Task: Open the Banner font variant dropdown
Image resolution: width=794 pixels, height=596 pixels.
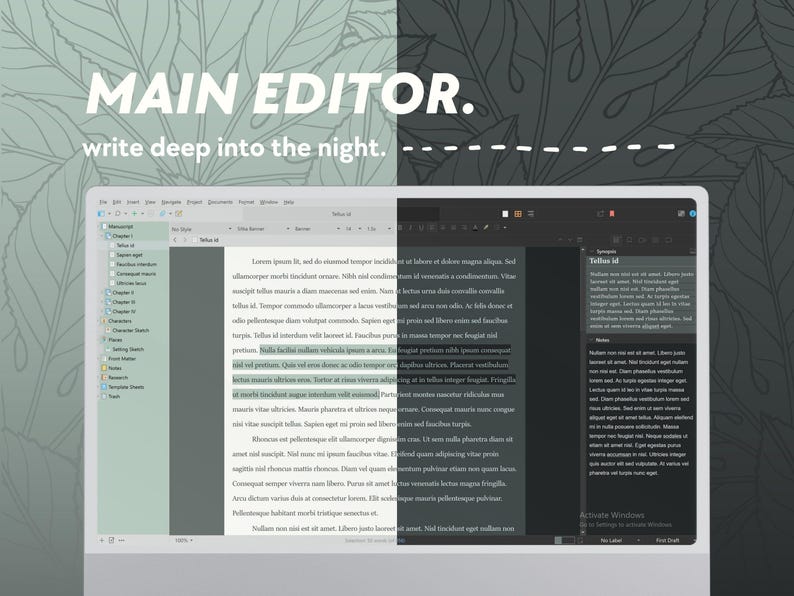Action: [317, 229]
